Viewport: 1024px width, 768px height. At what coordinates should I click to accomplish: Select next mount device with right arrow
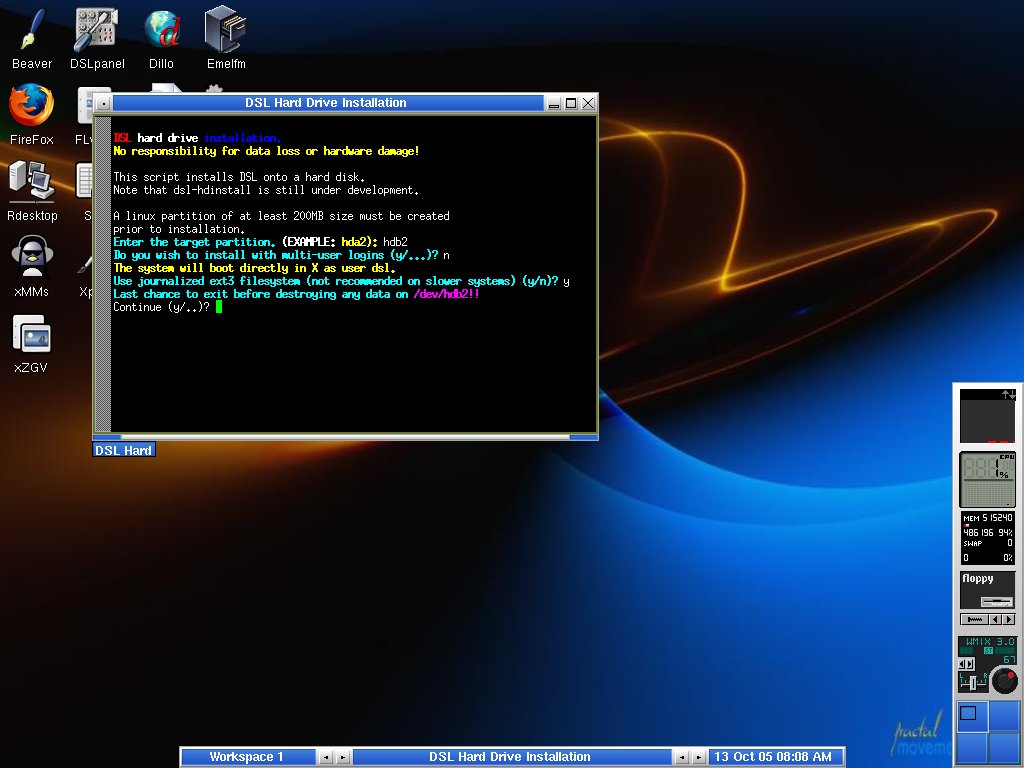click(1009, 619)
